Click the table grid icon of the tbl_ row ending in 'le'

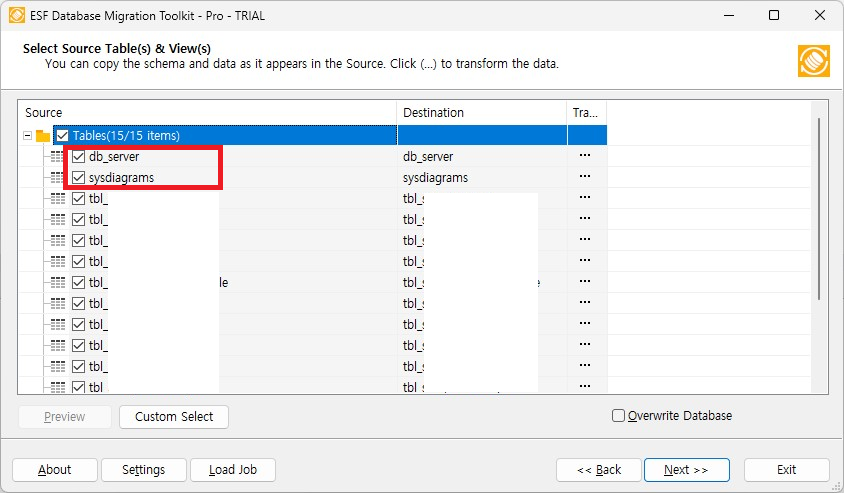(58, 283)
